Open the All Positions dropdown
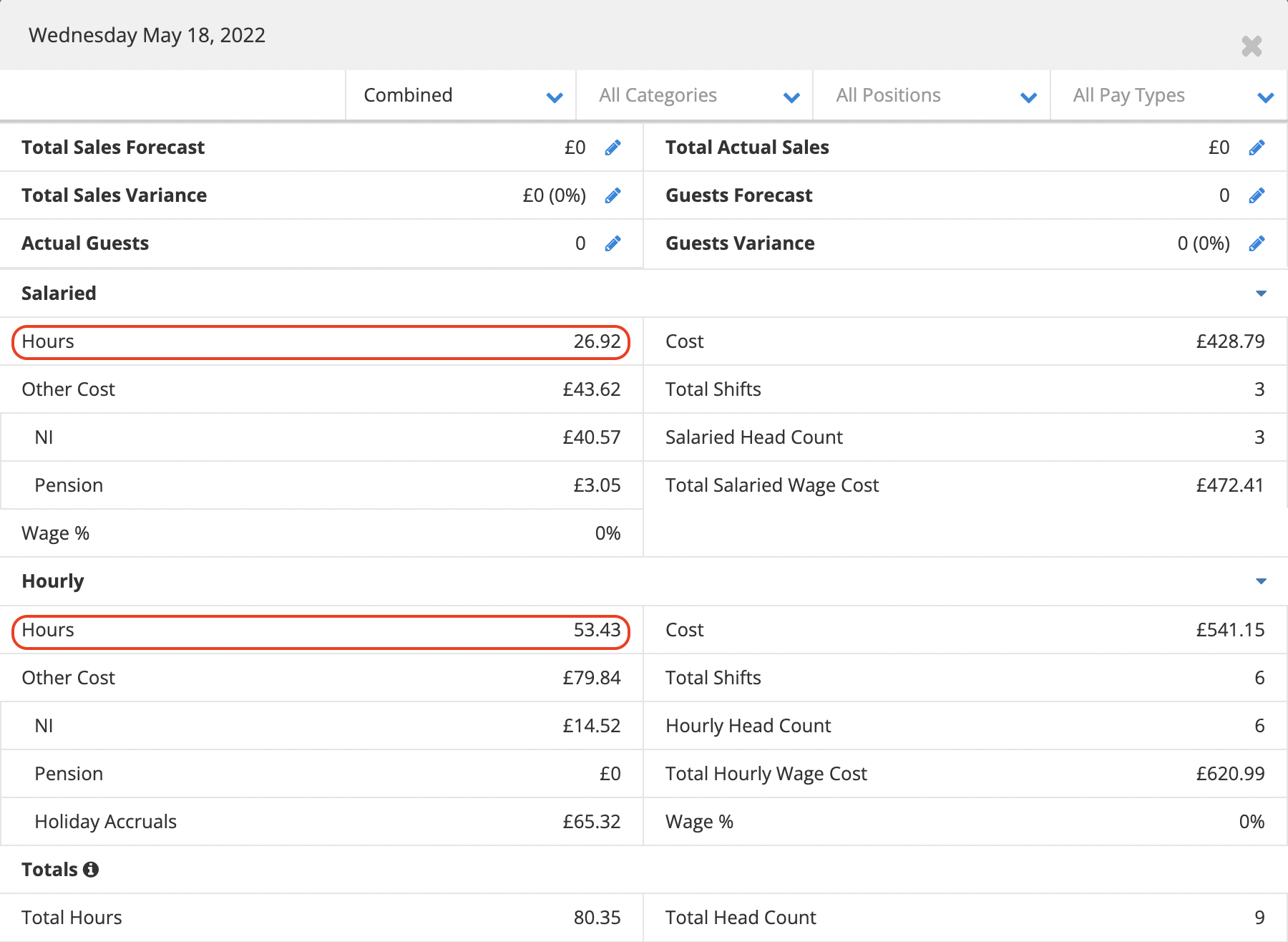Image resolution: width=1288 pixels, height=942 pixels. pyautogui.click(x=932, y=95)
